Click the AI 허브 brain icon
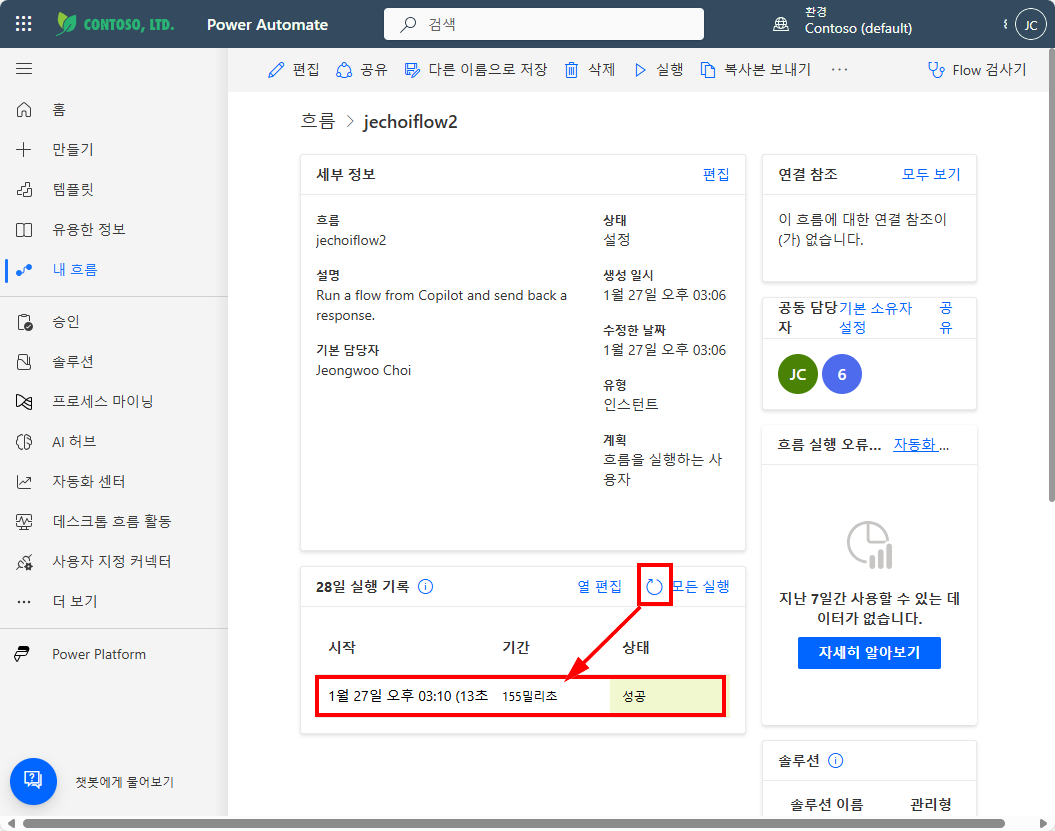This screenshot has height=831, width=1055. (x=24, y=441)
